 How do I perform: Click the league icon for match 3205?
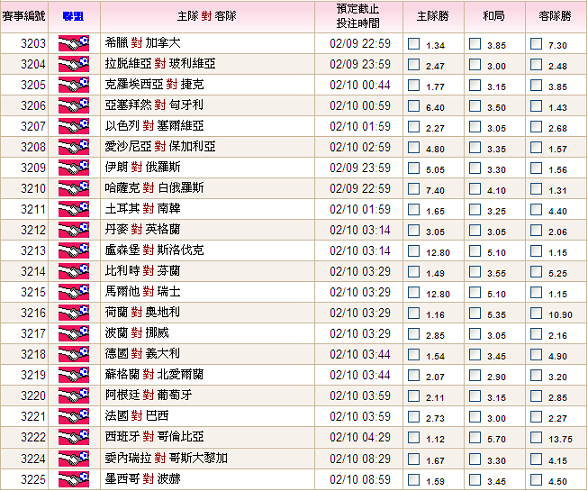click(74, 85)
